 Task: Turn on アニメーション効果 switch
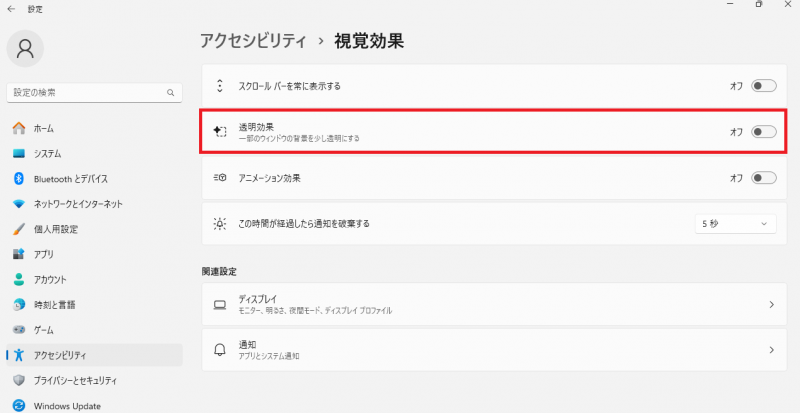(763, 178)
